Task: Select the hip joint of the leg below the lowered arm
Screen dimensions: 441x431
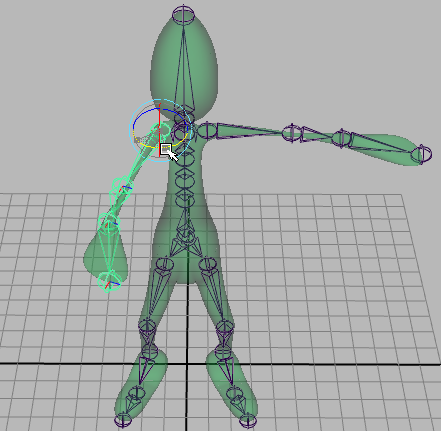Action: point(165,264)
